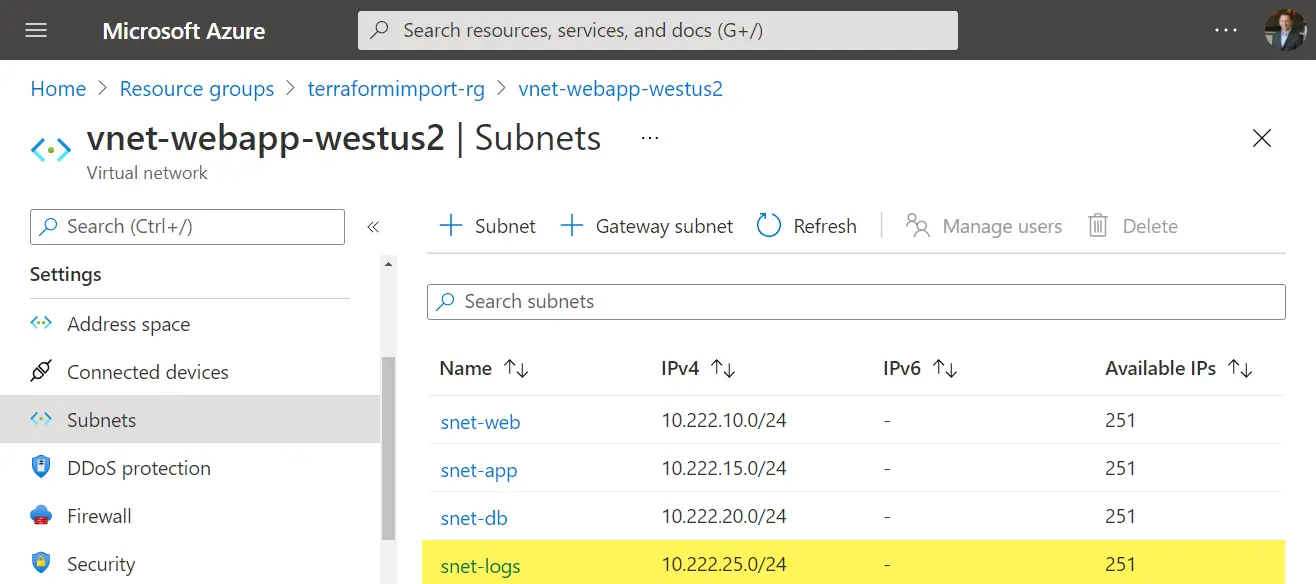Add a new Subnet
This screenshot has width=1316, height=584.
click(x=488, y=226)
